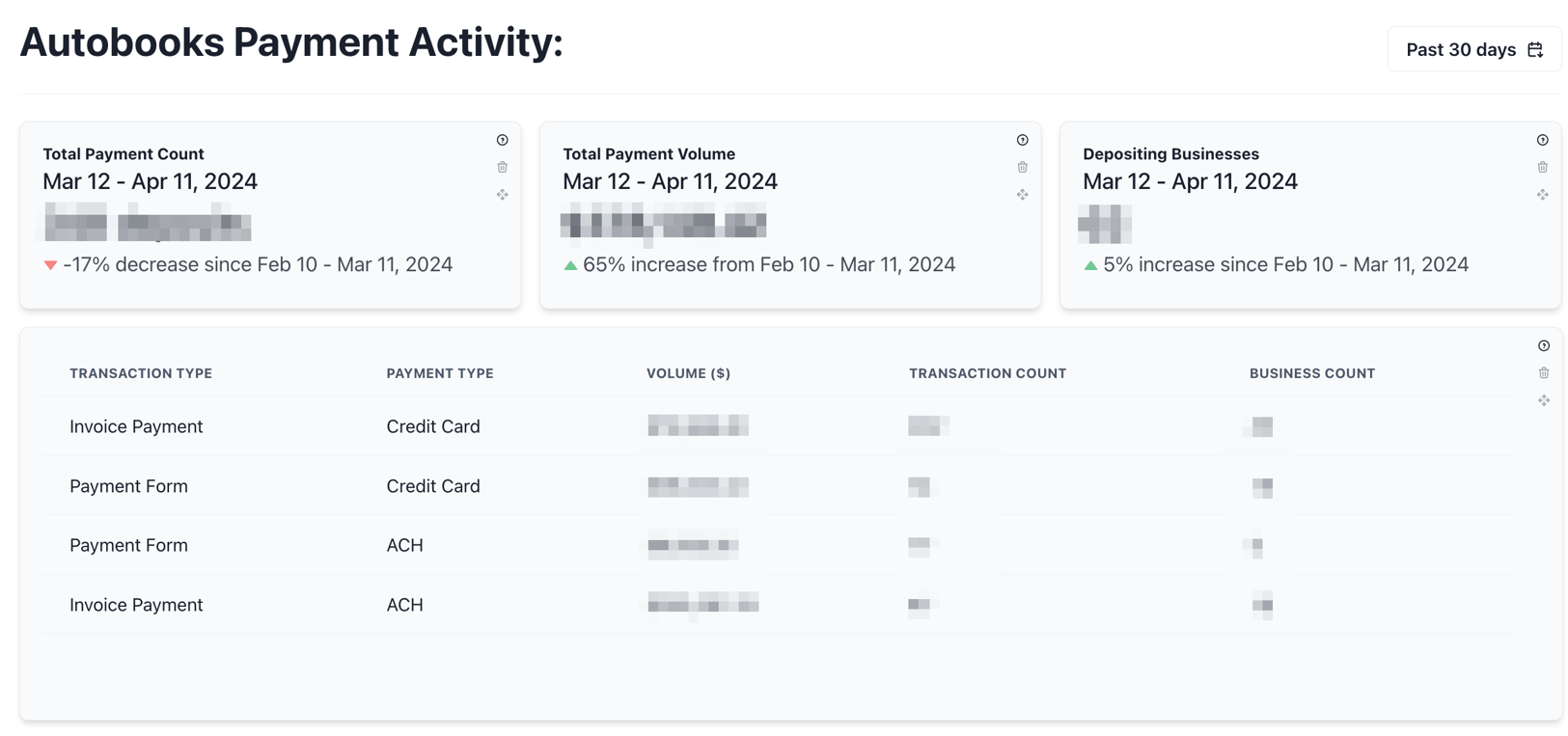This screenshot has height=736, width=1568.
Task: Click move handle on Depositing Businesses card
Action: point(1542,195)
